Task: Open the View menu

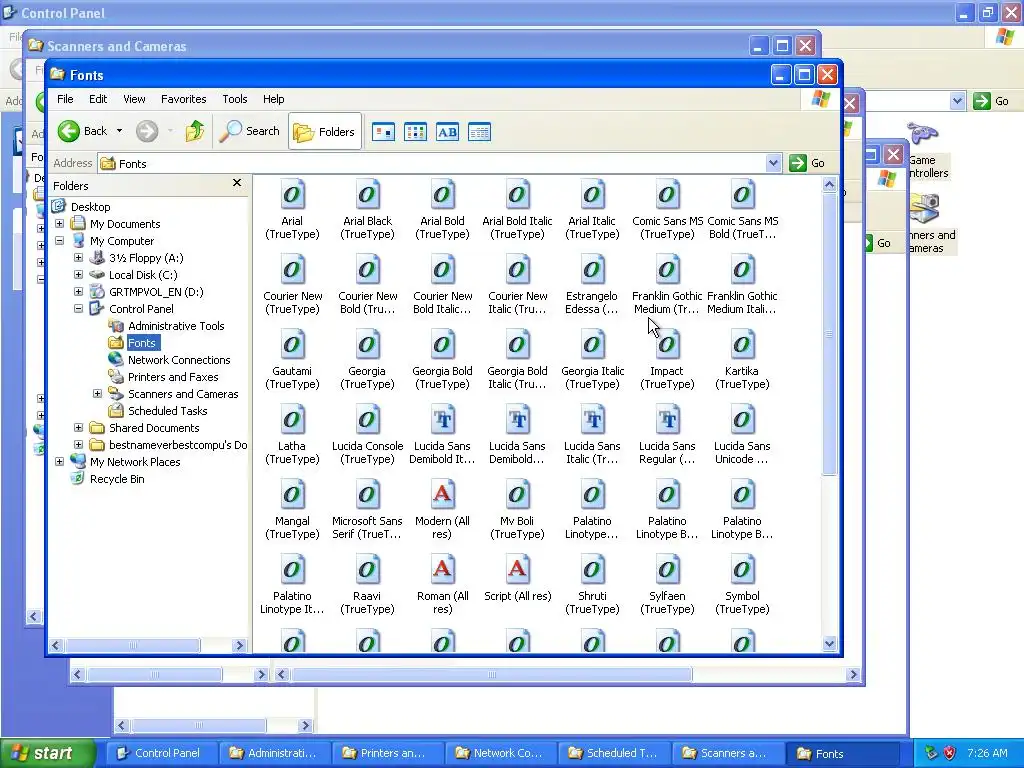Action: point(134,99)
